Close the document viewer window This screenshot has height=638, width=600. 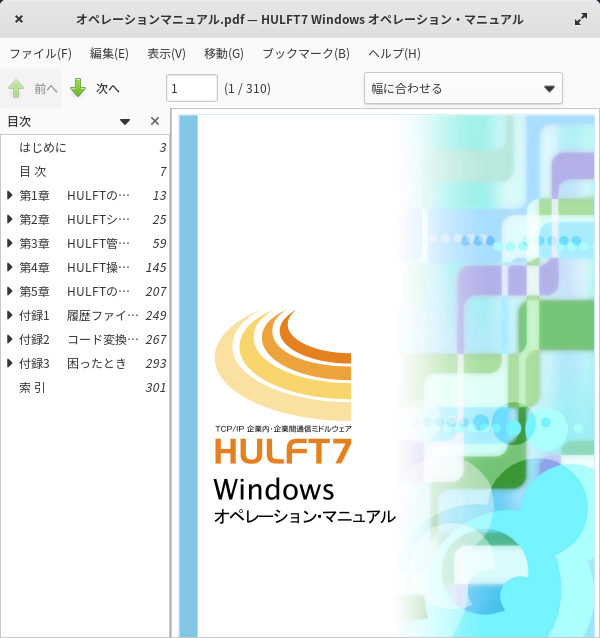(19, 19)
